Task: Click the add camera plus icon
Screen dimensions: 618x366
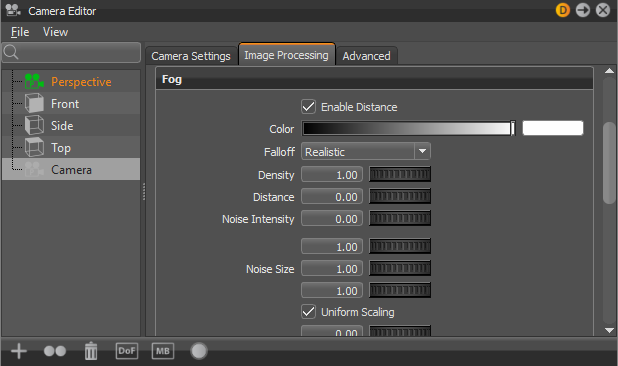Action: coord(19,351)
